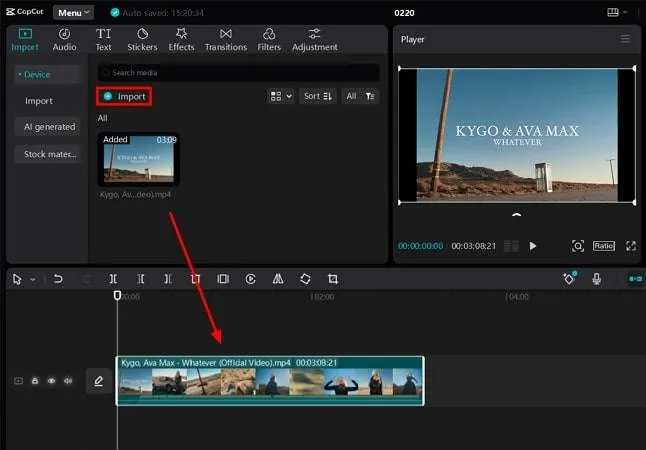Expand the selection cursor tool dropdown
This screenshot has width=646, height=450.
(32, 280)
